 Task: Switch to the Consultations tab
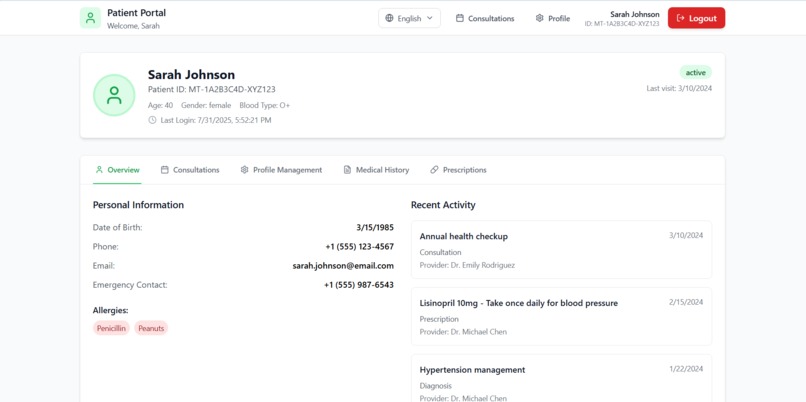[190, 170]
